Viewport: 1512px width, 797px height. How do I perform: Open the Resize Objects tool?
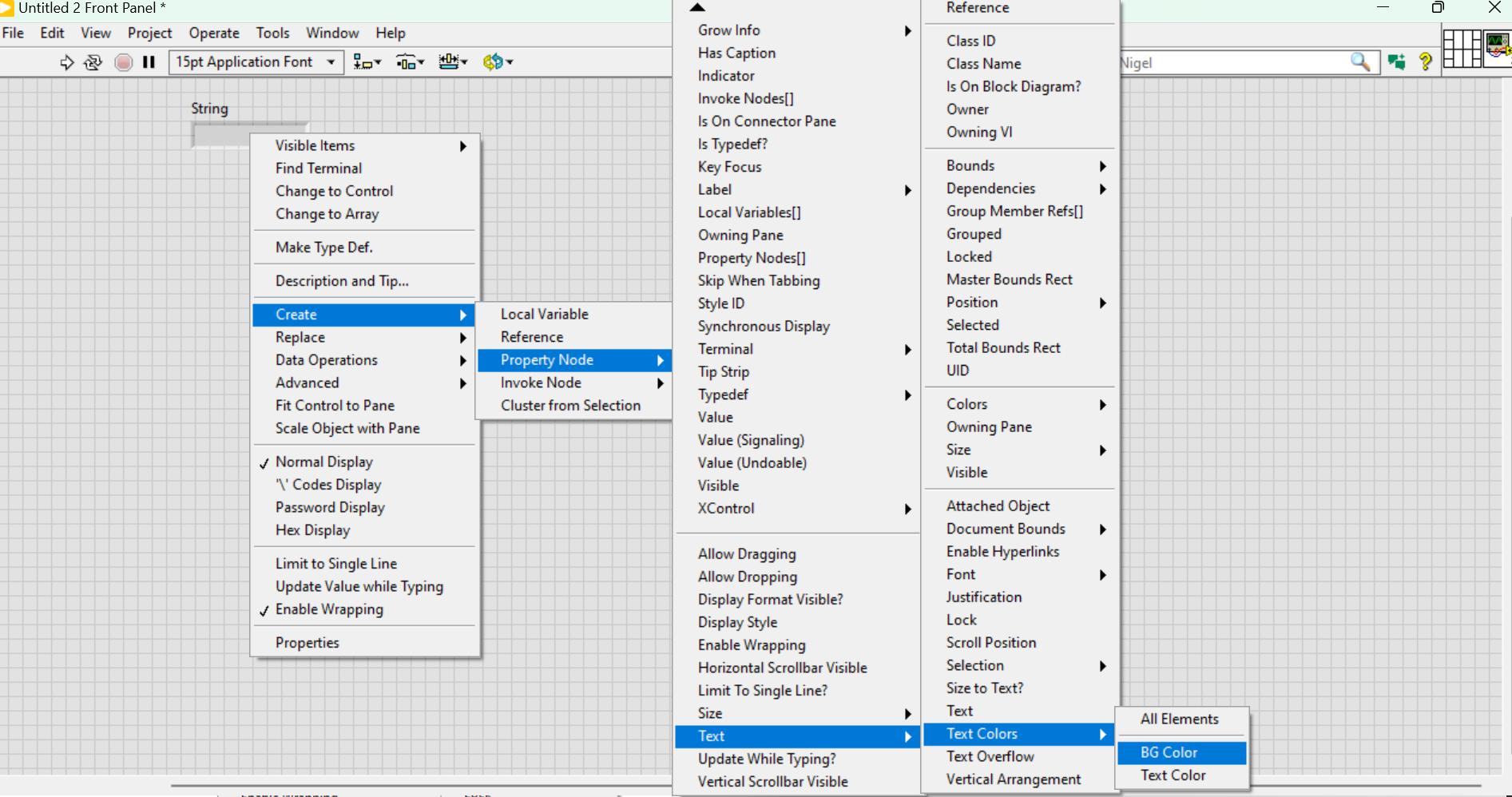pos(452,62)
